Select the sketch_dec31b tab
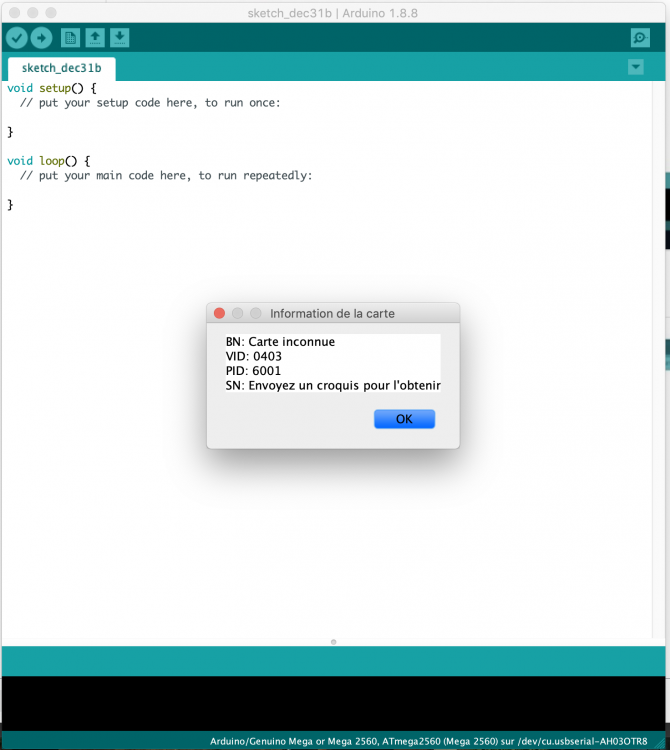This screenshot has height=750, width=670. coord(62,68)
